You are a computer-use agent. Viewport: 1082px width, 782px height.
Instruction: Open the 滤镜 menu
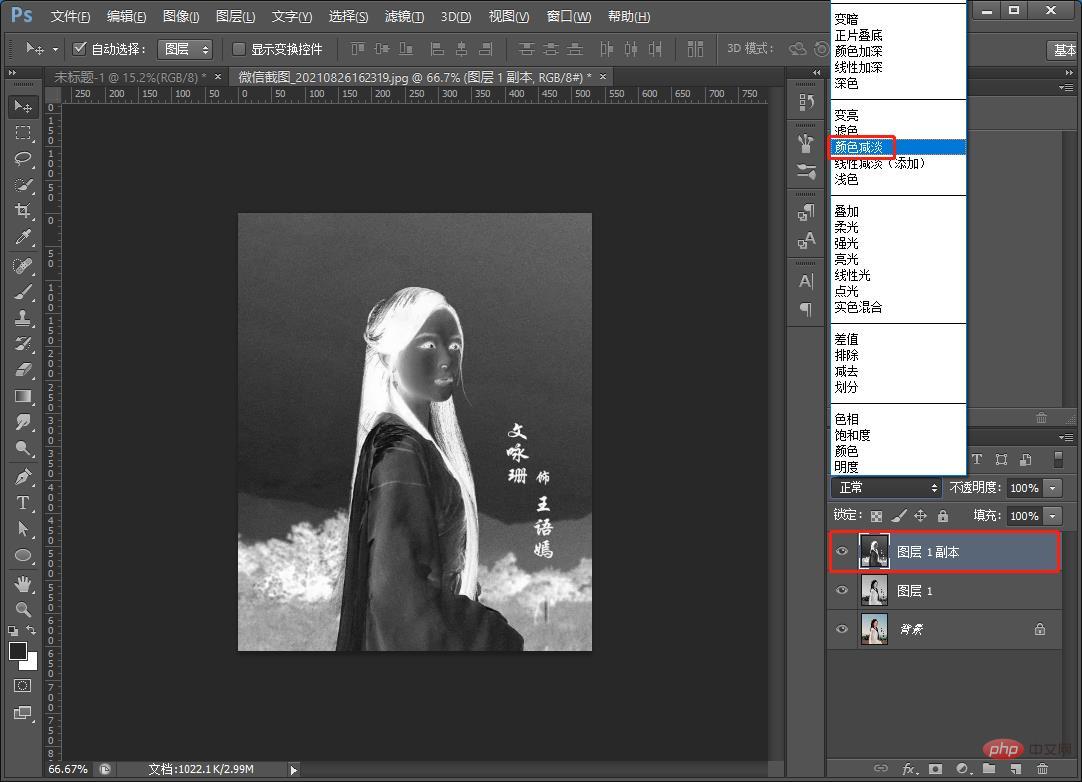tap(404, 16)
